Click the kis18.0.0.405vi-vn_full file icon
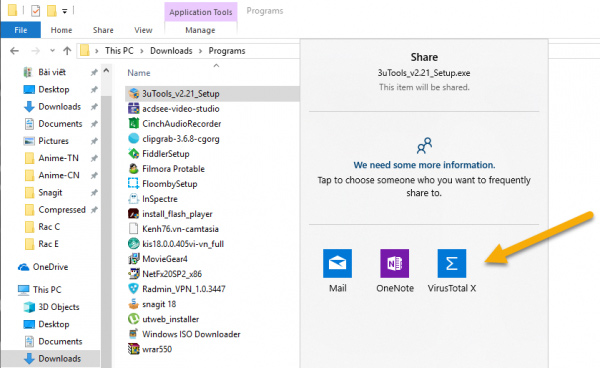 pos(134,244)
